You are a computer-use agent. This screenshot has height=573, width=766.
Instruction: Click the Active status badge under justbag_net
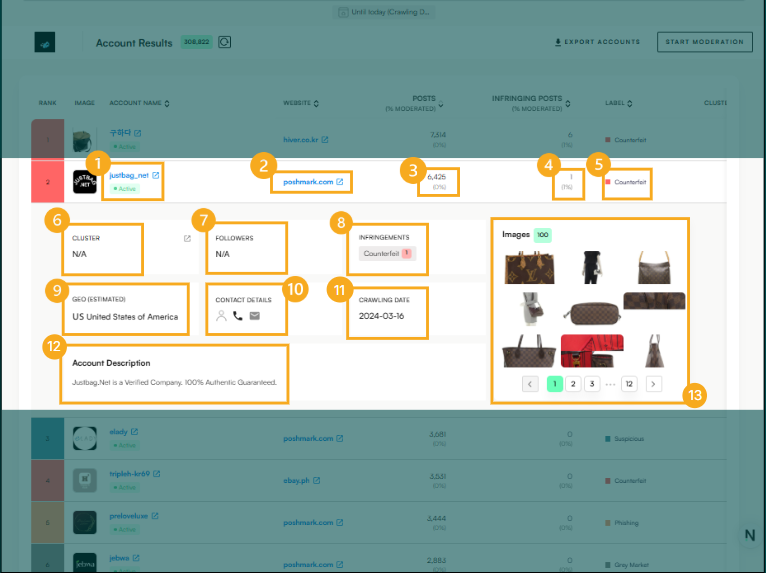(x=125, y=189)
